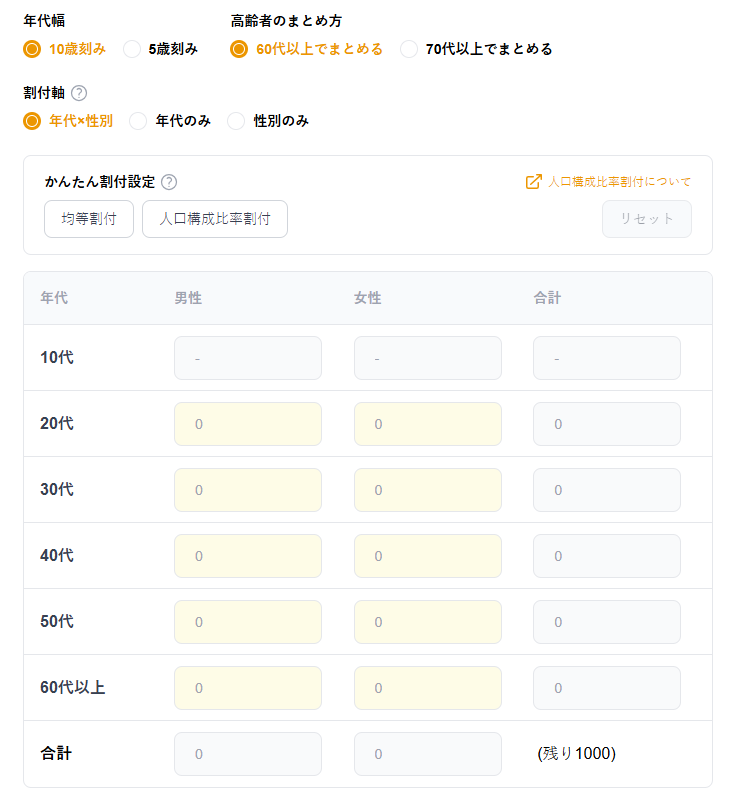Viewport: 730px width, 800px height.
Task: Click the 20代 男性 input field
Action: (248, 424)
